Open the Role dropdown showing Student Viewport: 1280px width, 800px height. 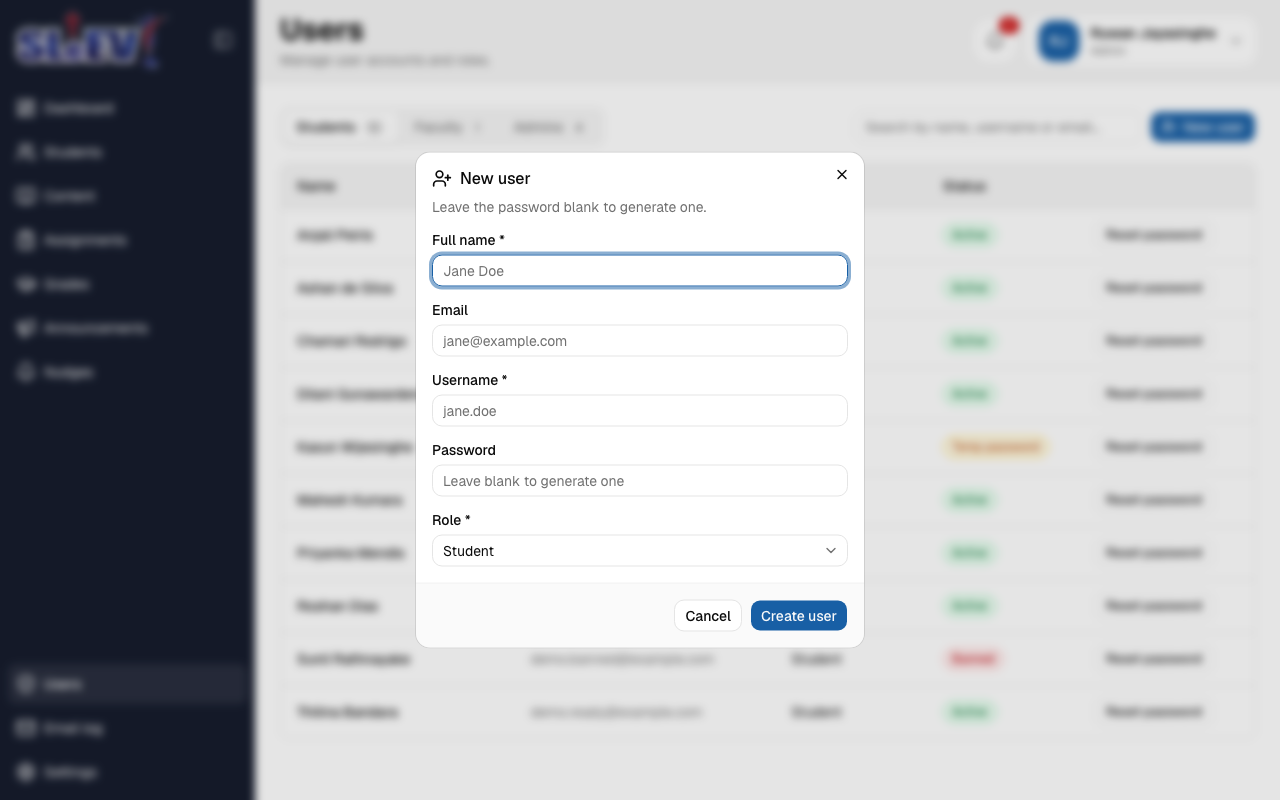tap(640, 551)
